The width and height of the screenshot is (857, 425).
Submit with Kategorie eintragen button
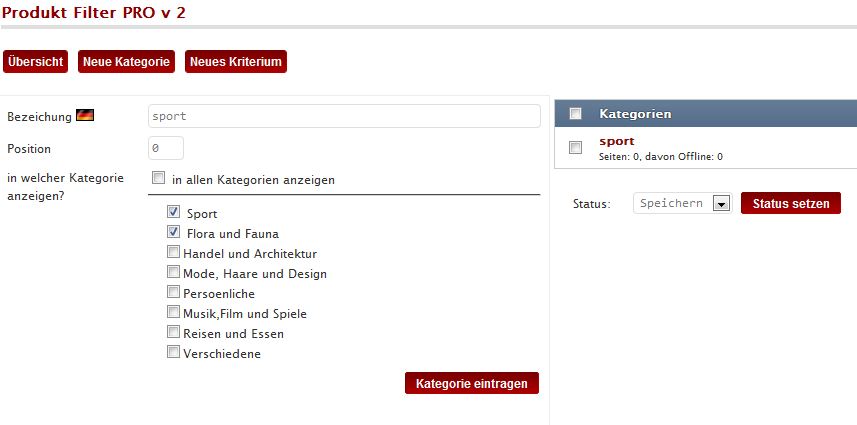pyautogui.click(x=472, y=383)
